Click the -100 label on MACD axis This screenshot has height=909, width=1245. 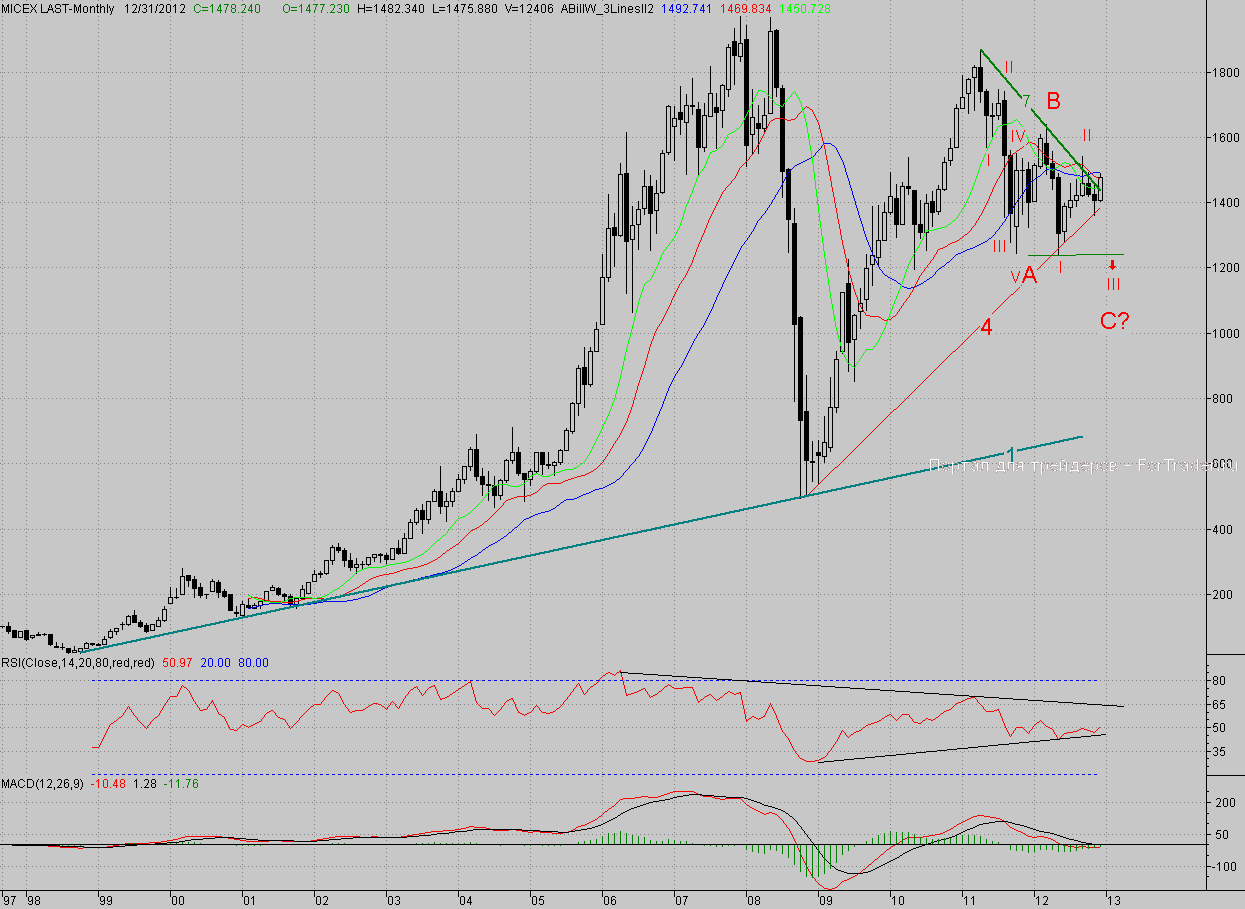[x=1225, y=867]
